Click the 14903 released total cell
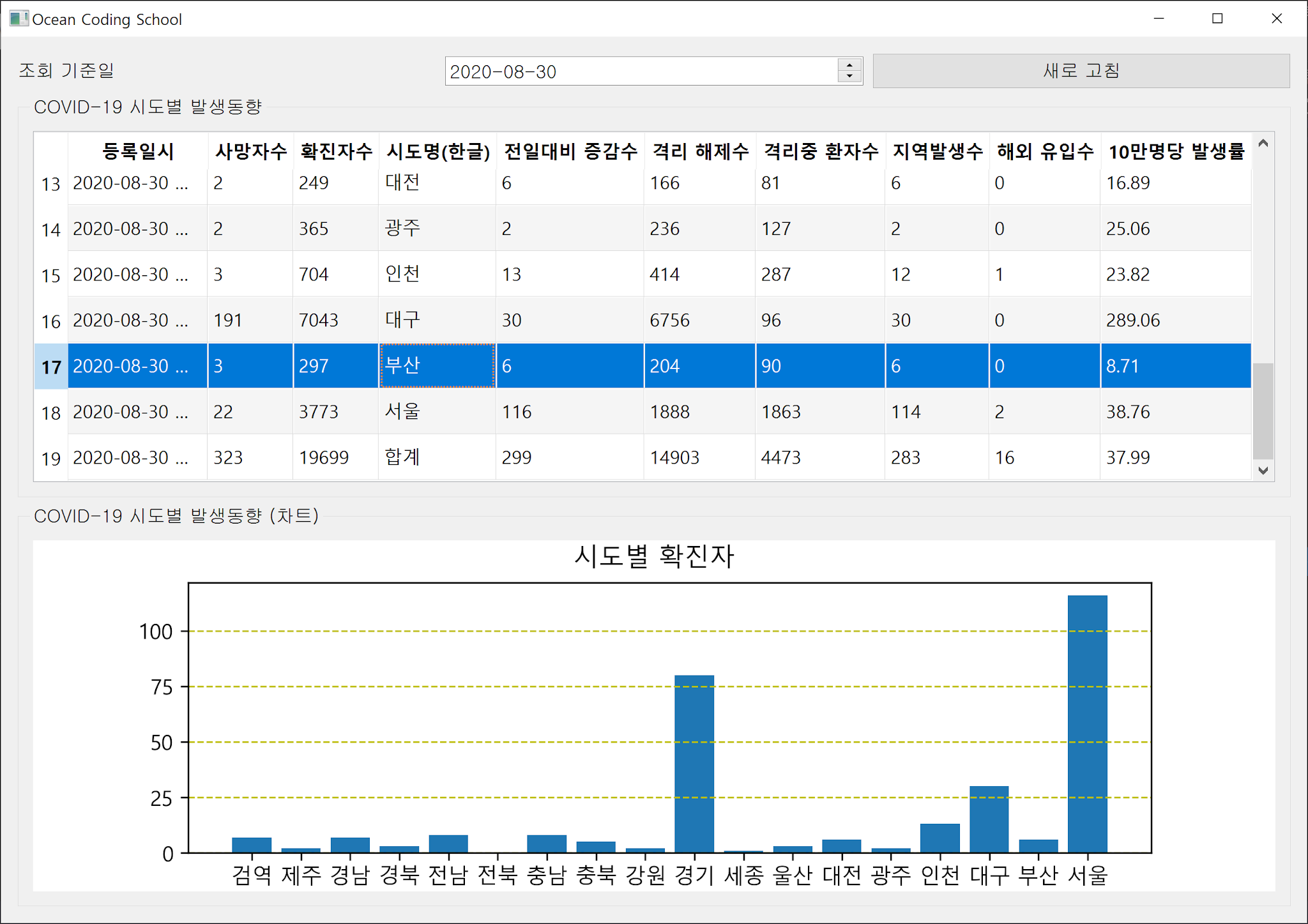The width and height of the screenshot is (1308, 924). pyautogui.click(x=700, y=457)
